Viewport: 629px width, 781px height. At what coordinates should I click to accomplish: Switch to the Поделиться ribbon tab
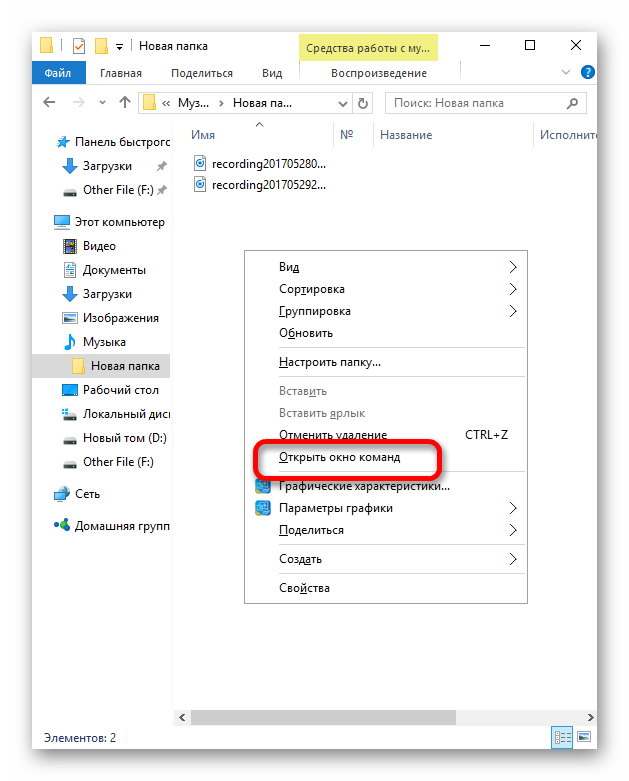coord(202,73)
